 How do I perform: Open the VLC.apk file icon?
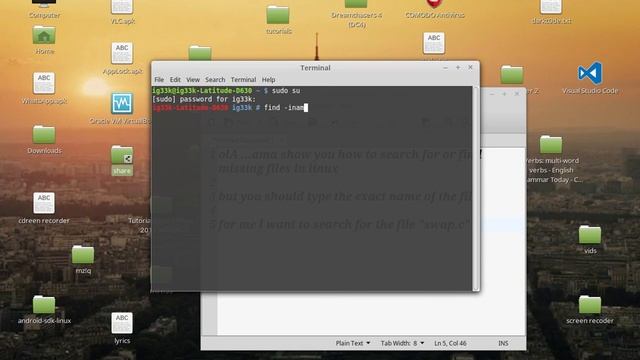coord(122,7)
